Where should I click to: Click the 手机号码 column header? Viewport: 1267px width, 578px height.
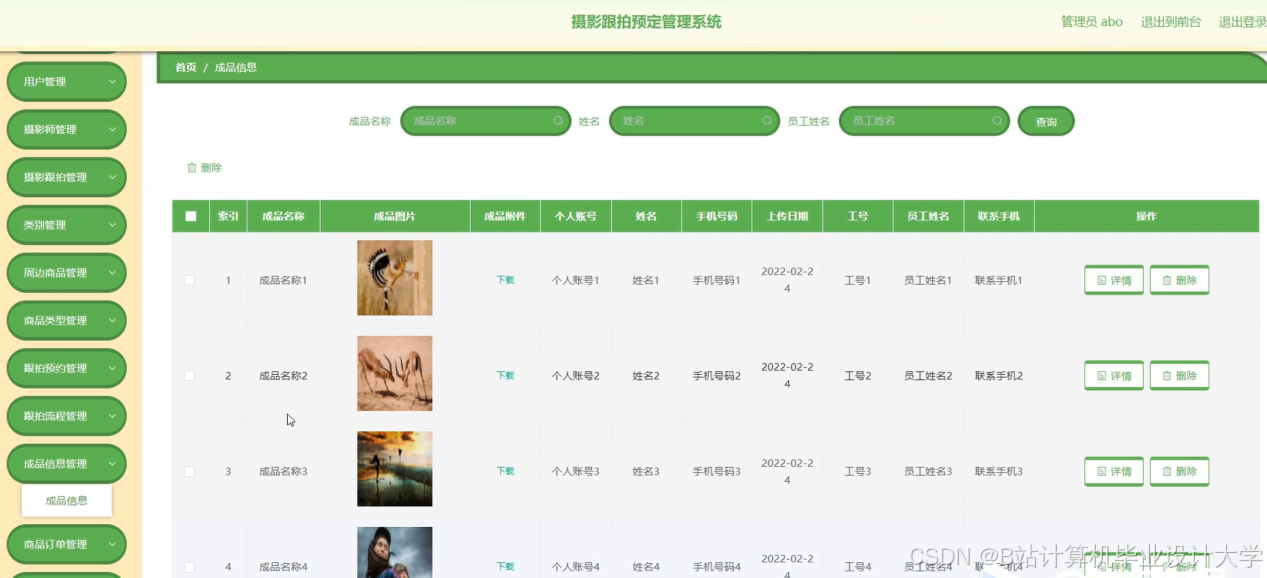(717, 216)
